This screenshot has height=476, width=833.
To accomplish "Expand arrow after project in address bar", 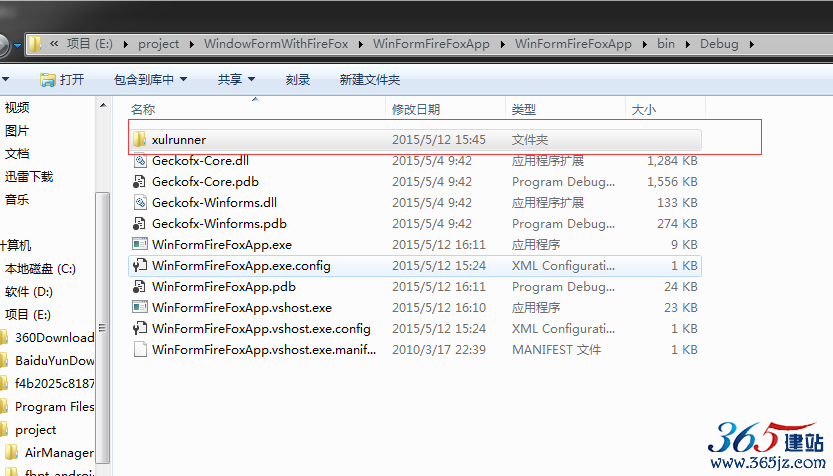I will click(x=191, y=44).
